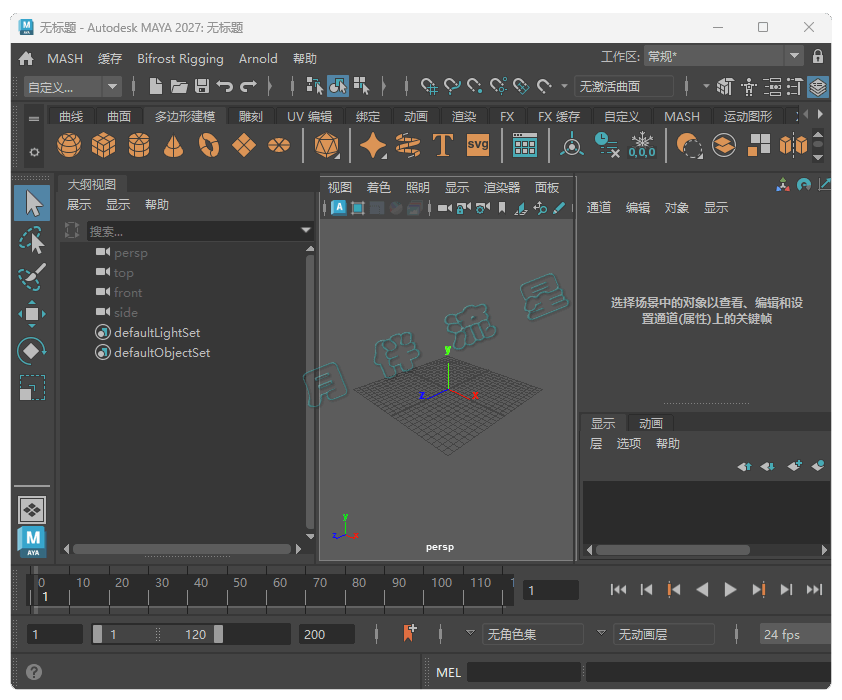
Task: Activate the Move tool in toolbox
Action: pyautogui.click(x=32, y=314)
